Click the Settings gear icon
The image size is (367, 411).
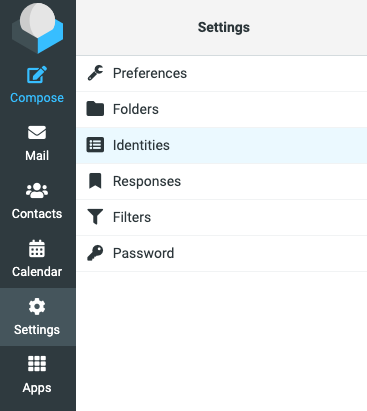point(37,306)
